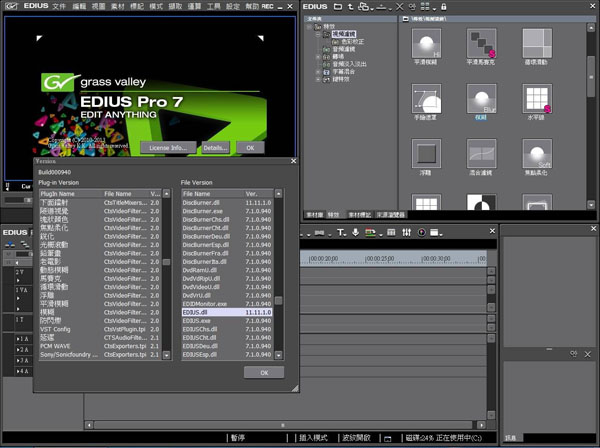
Task: Expand the 轉場 tree node
Action: pyautogui.click(x=318, y=57)
